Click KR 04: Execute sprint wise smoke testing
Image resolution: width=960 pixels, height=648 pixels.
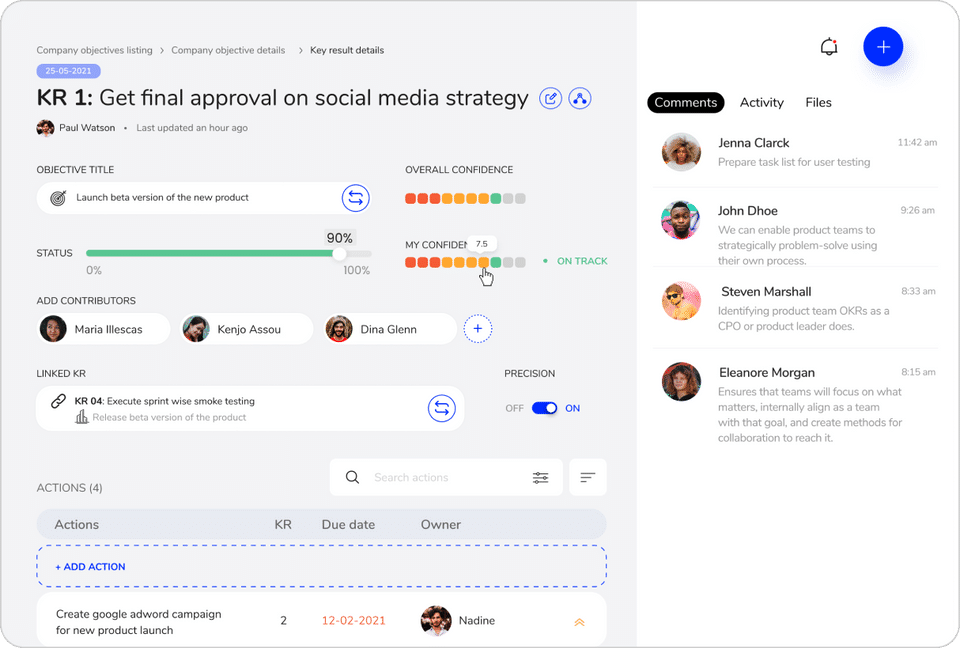(x=165, y=401)
